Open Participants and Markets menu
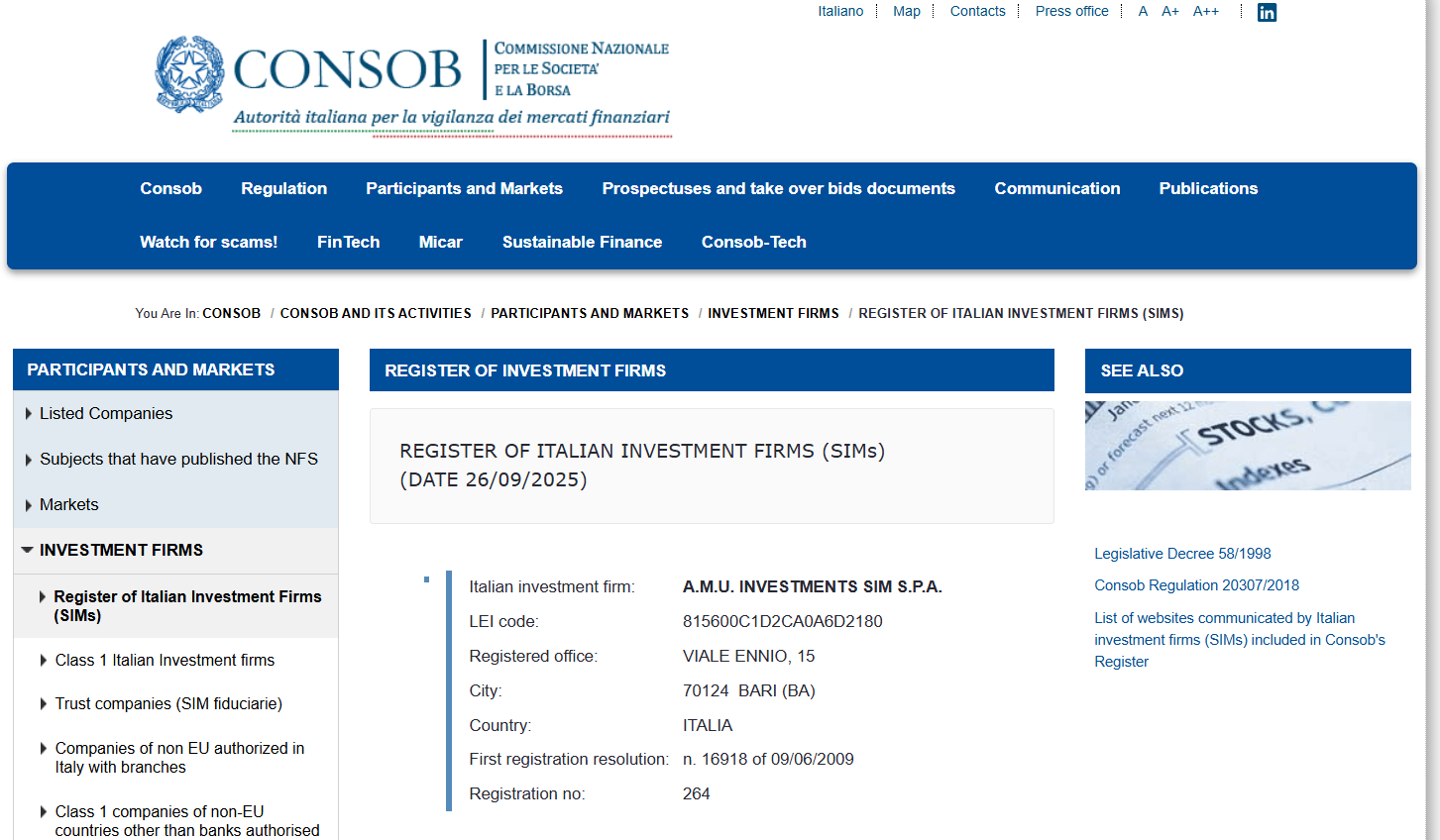The image size is (1440, 840). [464, 188]
